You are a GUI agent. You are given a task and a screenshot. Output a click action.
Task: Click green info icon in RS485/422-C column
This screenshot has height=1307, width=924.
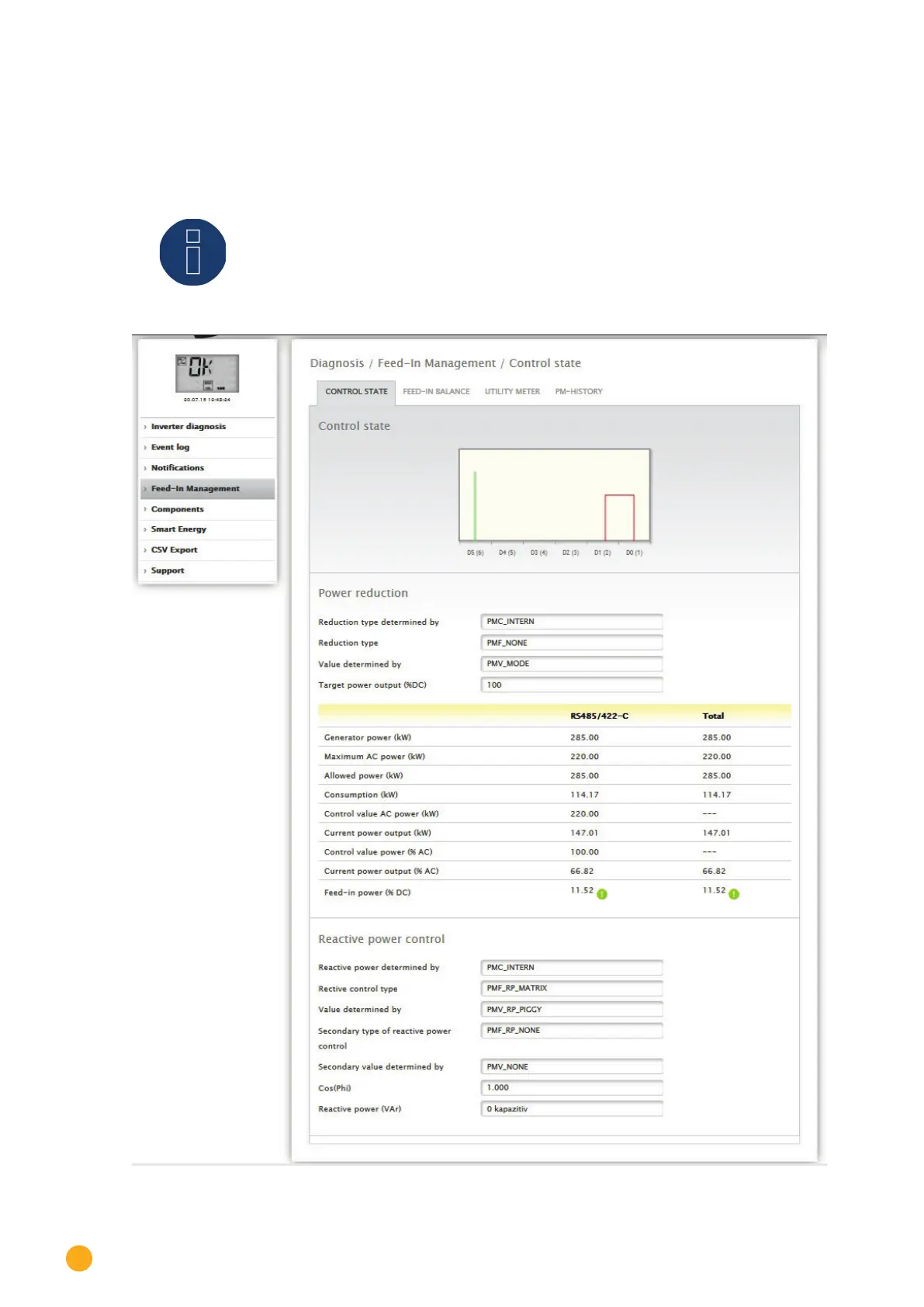(x=602, y=894)
